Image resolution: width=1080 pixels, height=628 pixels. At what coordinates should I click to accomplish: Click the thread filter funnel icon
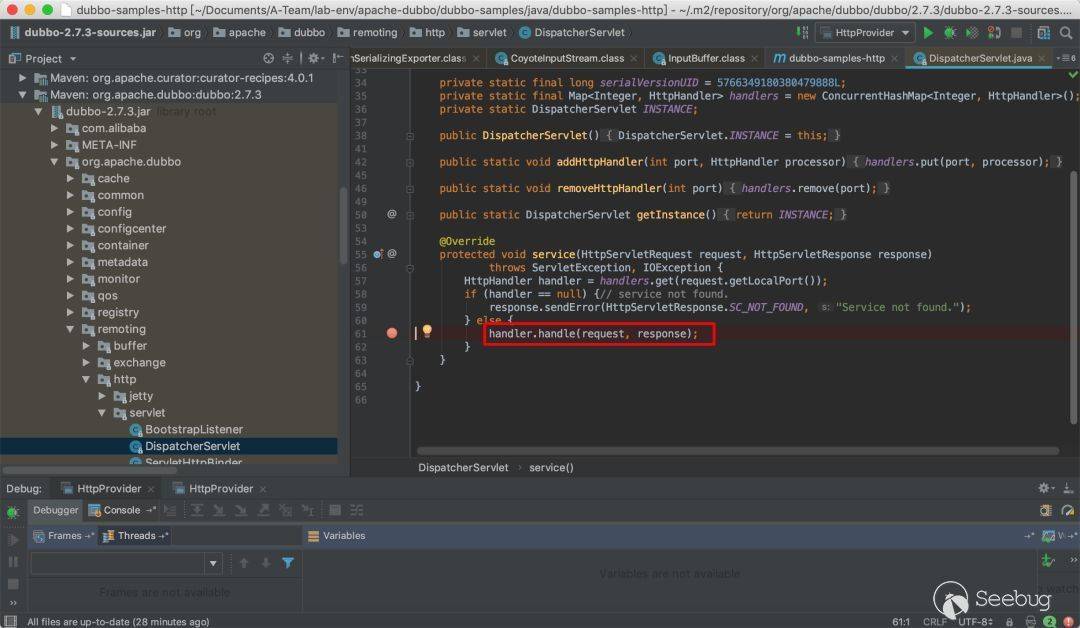pos(288,563)
